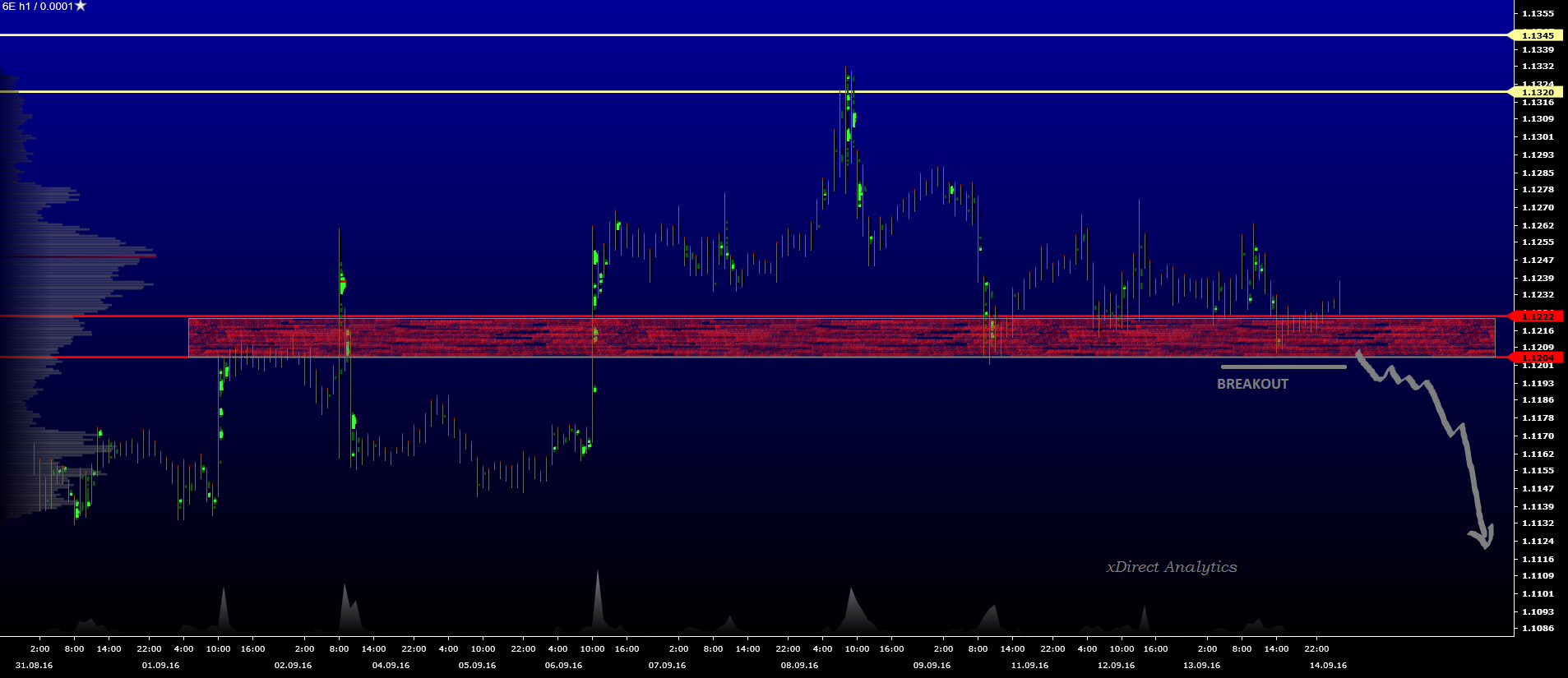
Task: Click inside the red shaded support zone
Action: pyautogui.click(x=822, y=337)
